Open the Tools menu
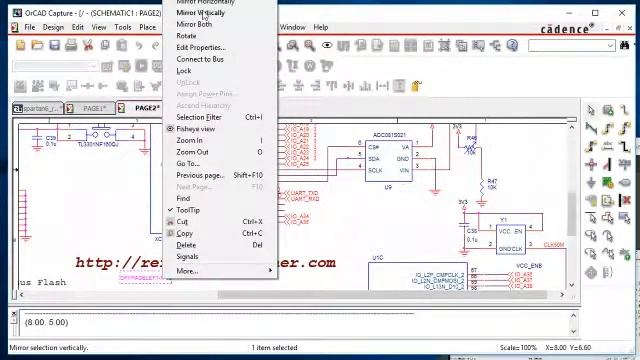640x360 pixels. (x=122, y=27)
